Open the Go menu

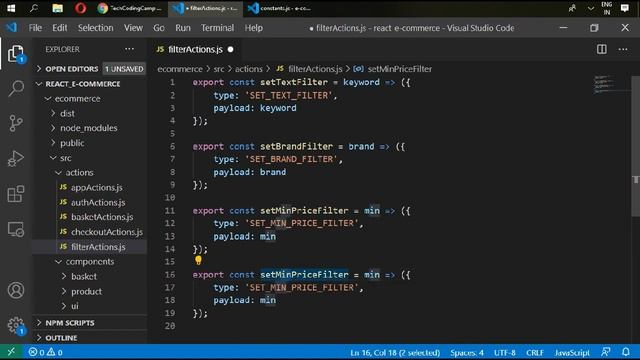tap(159, 28)
